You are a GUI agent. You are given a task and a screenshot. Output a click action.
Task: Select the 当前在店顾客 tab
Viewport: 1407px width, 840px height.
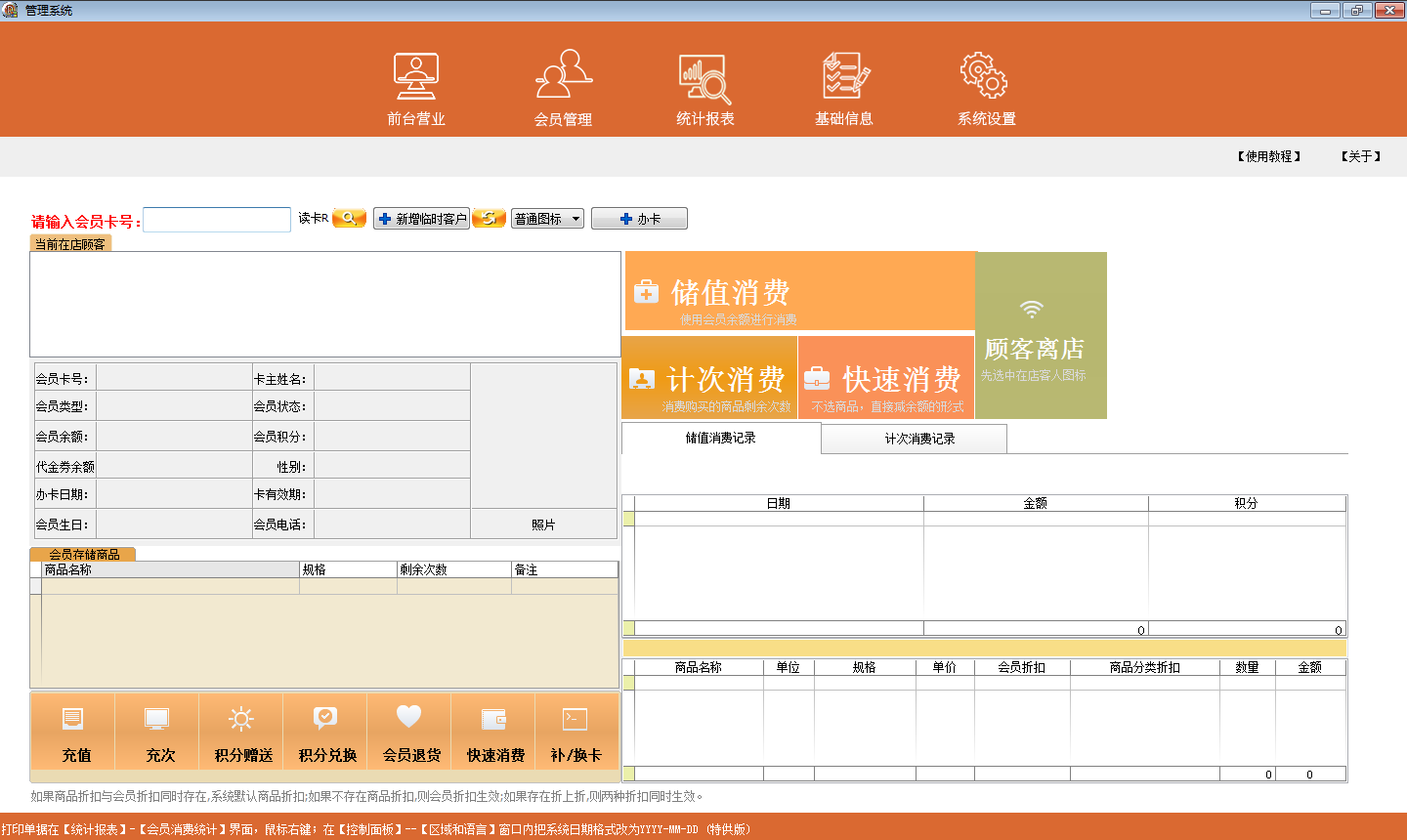[x=70, y=244]
